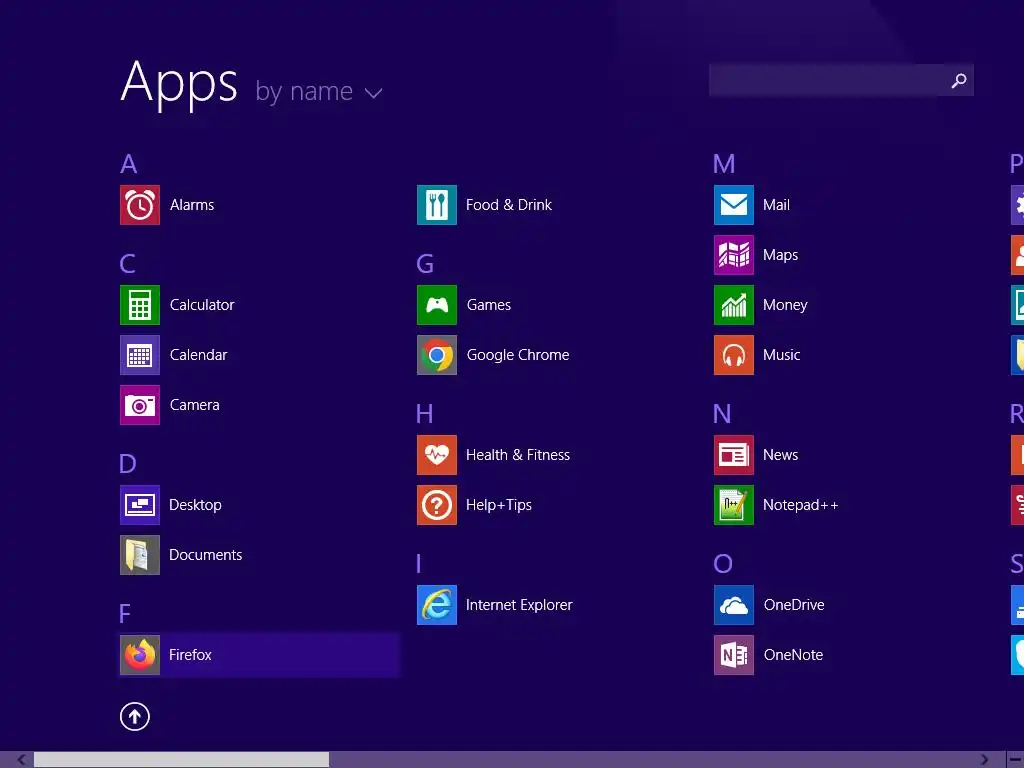Click the 'Maps' label text
This screenshot has height=768, width=1024.
click(x=780, y=255)
